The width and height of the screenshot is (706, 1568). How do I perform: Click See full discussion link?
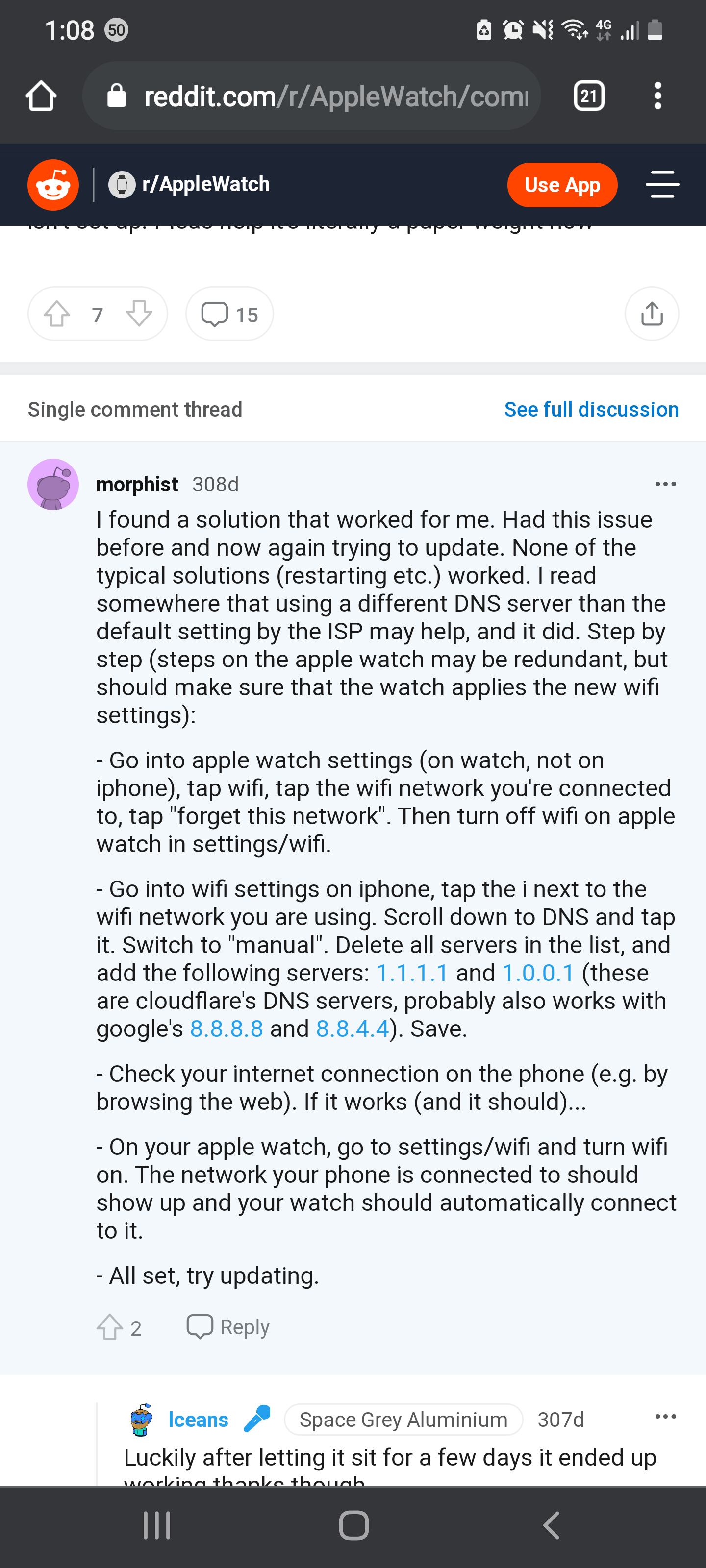tap(591, 409)
